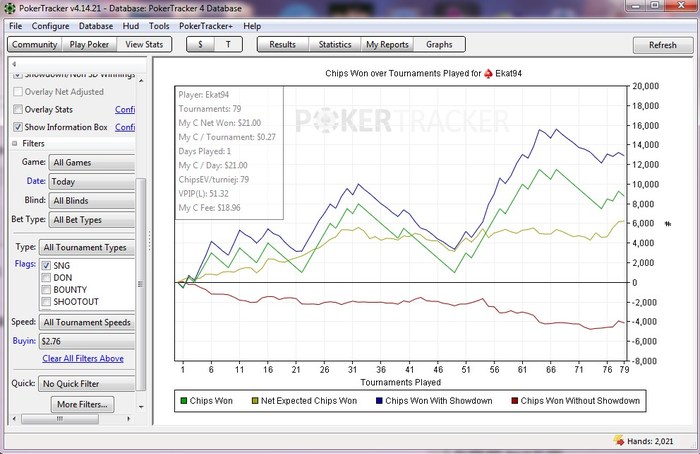Select the View Stats tab
This screenshot has height=454, width=700.
144,45
